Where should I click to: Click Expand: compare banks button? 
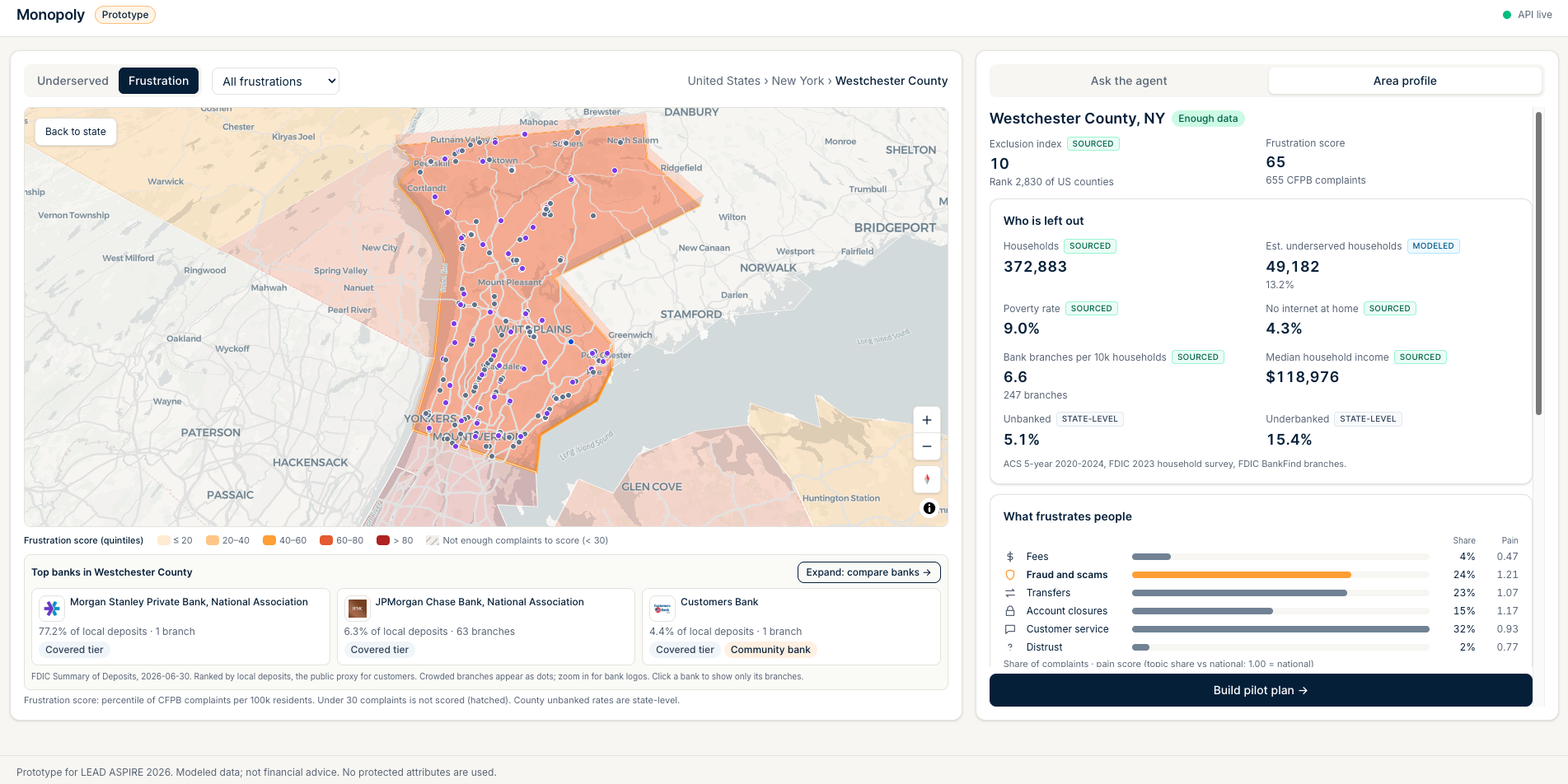pyautogui.click(x=868, y=572)
